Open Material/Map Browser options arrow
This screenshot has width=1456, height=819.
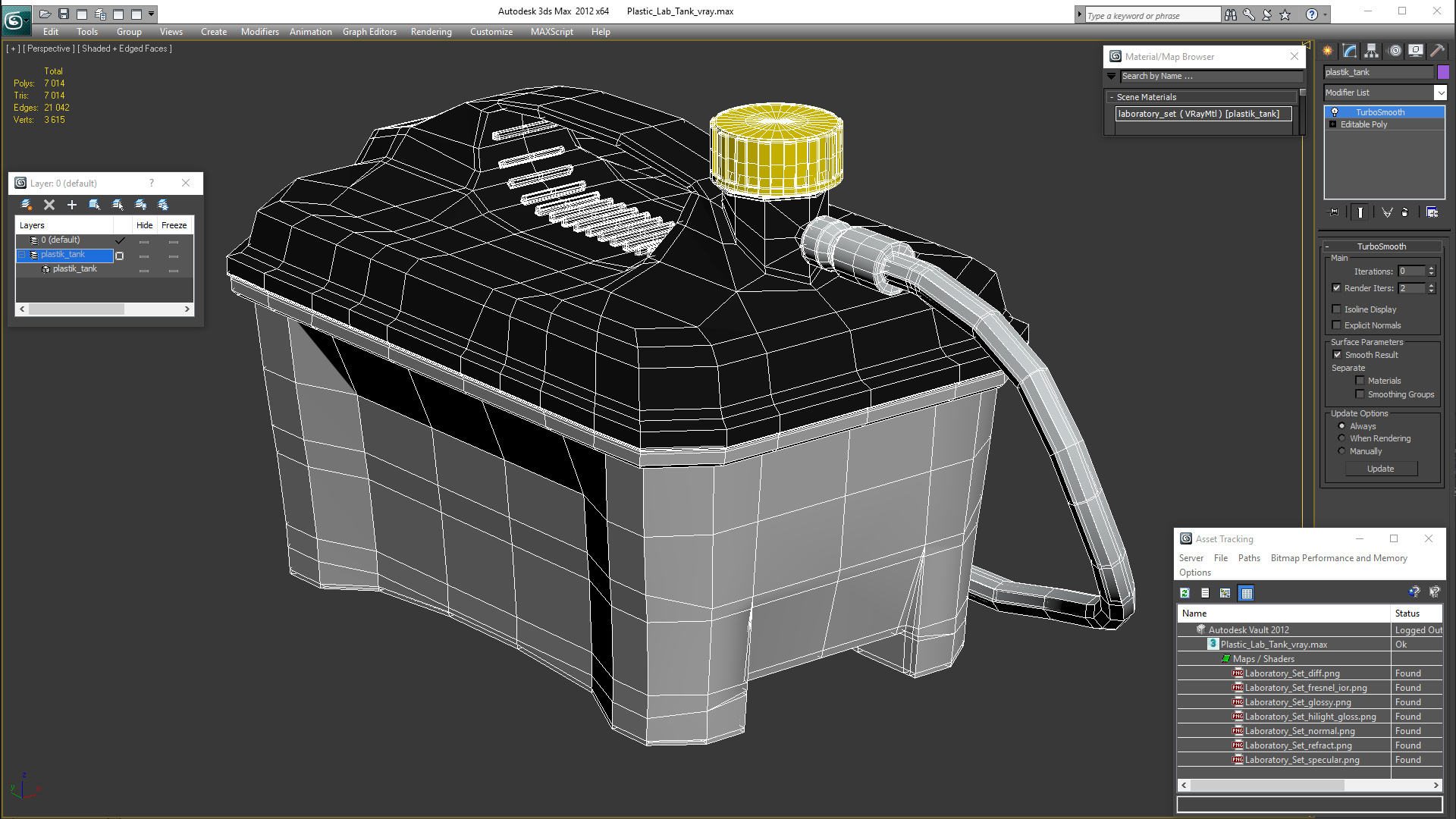pyautogui.click(x=1112, y=76)
